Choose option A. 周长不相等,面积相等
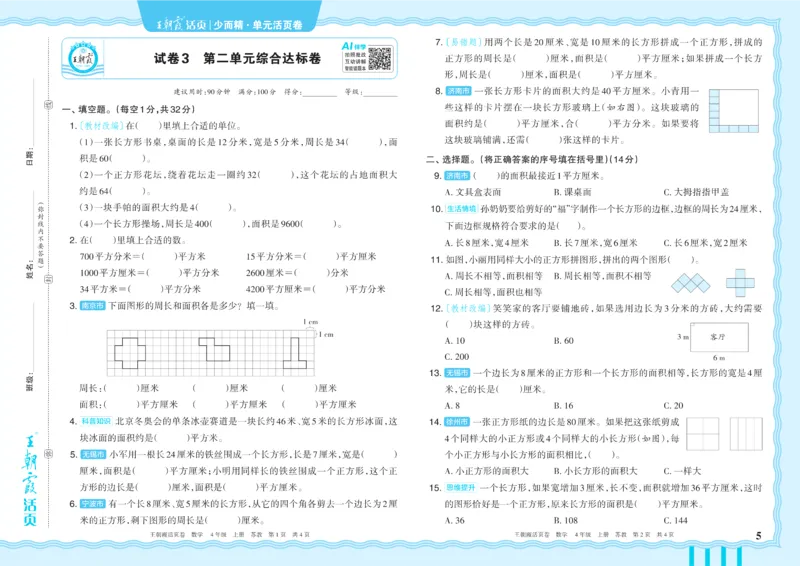 click(493, 276)
